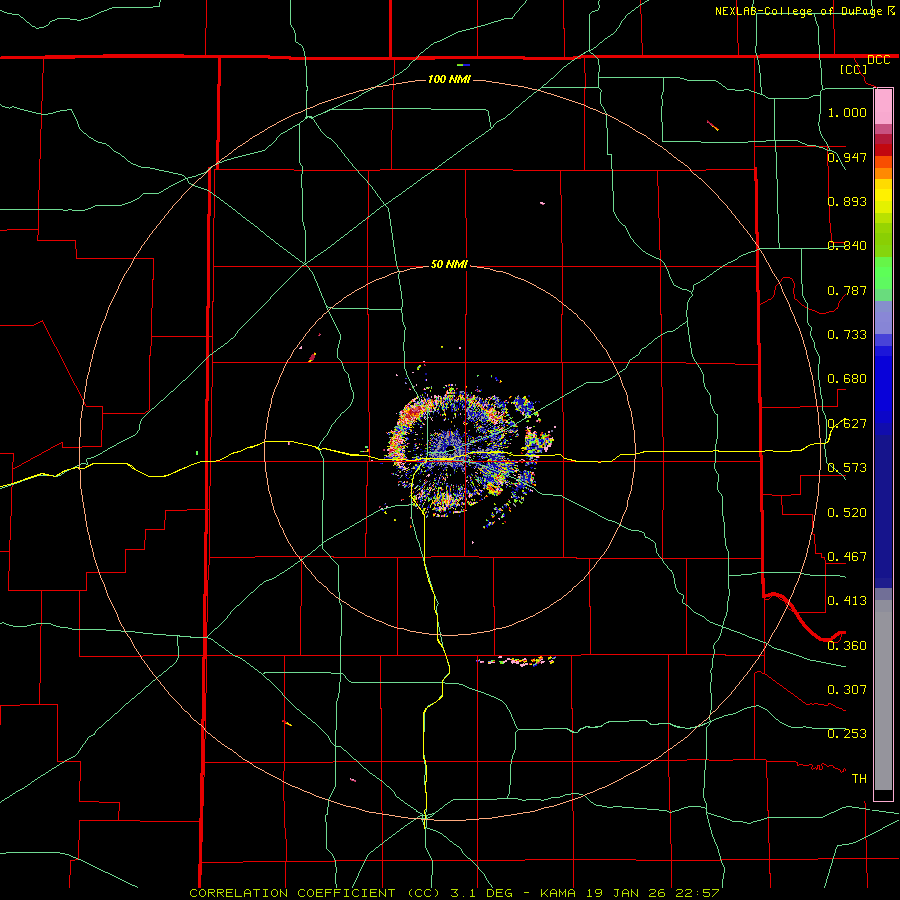Click the TH threshold label
The image size is (900, 900).
859,779
